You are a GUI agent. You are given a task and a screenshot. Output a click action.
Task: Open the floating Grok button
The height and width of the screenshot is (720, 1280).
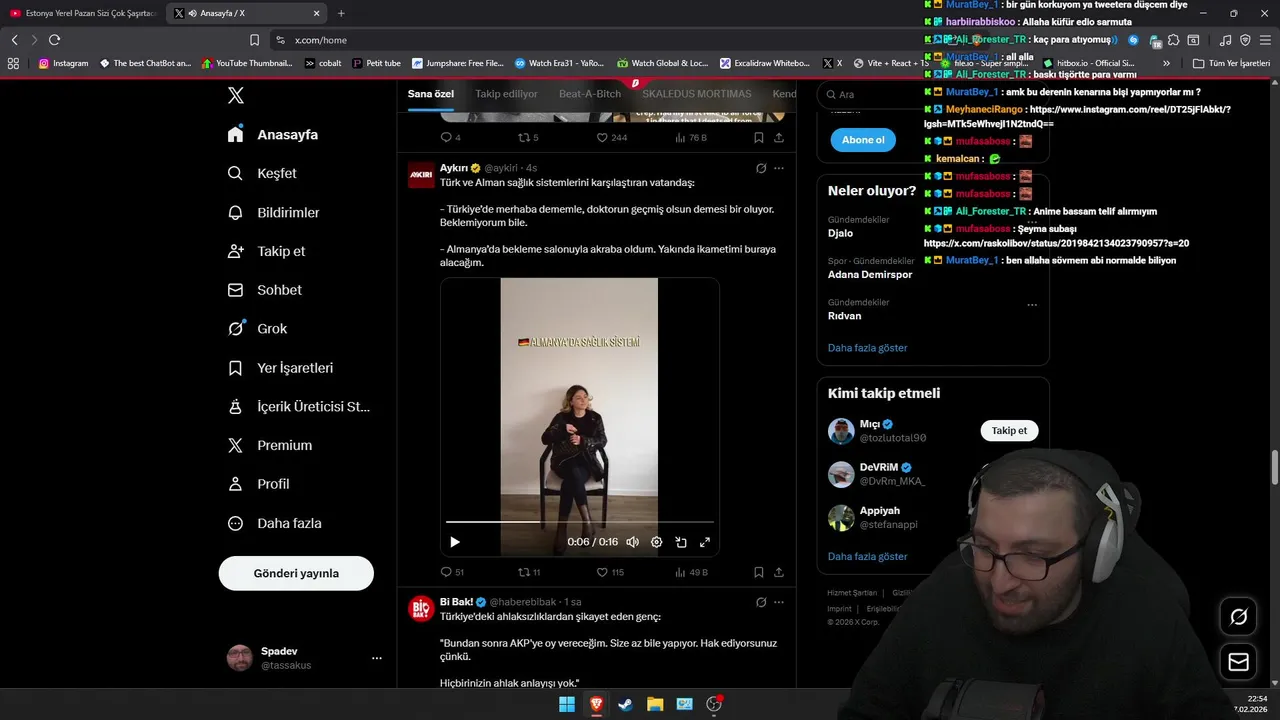click(x=1238, y=617)
